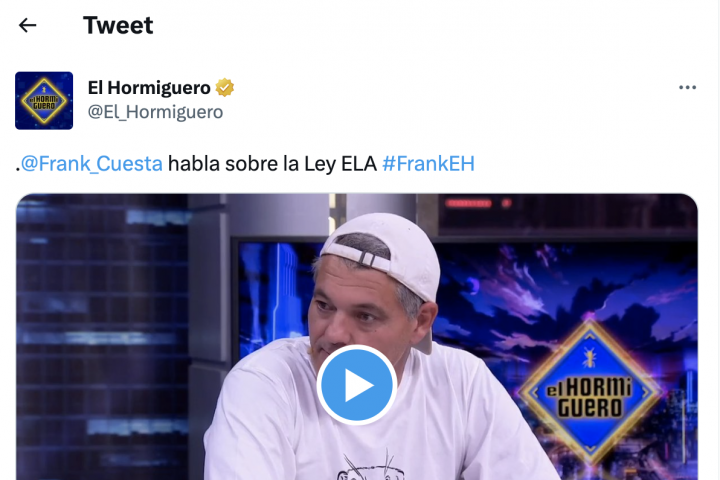
Task: Select the tweet text about Ley ELA
Action: pos(245,164)
